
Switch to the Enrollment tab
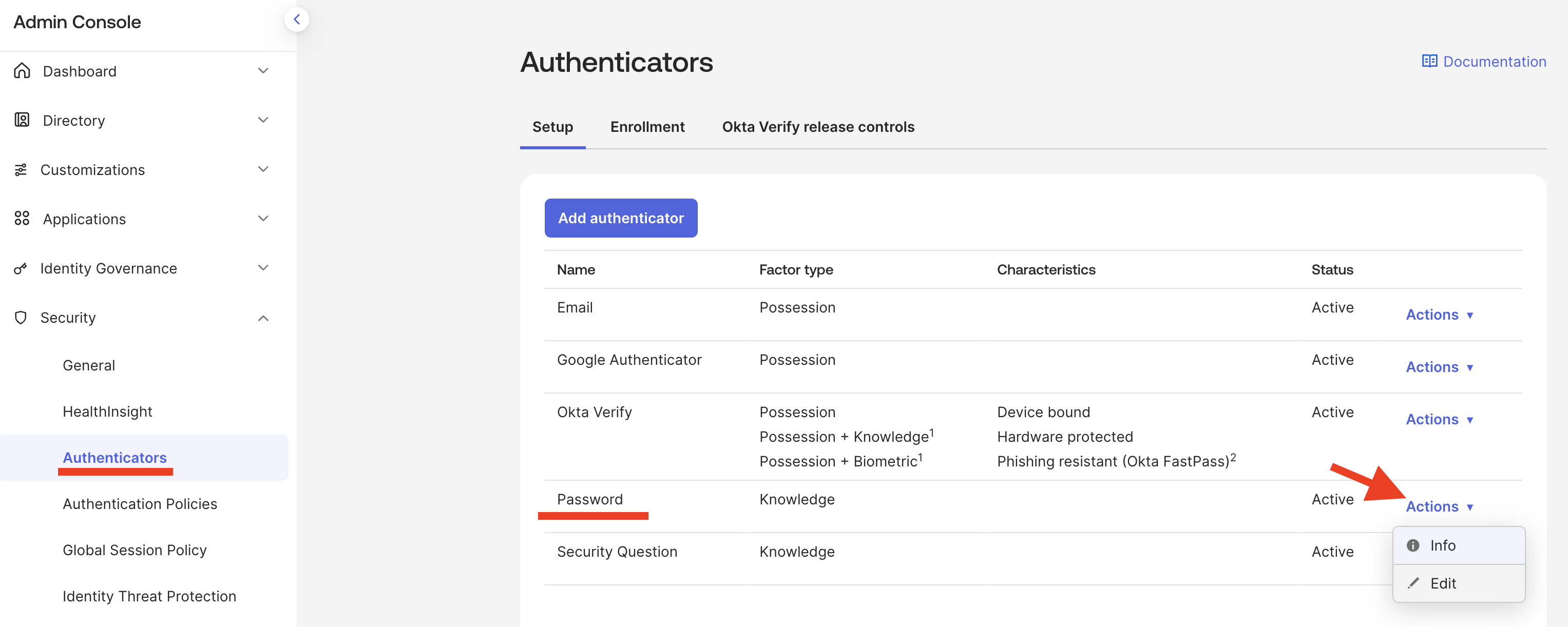tap(647, 127)
